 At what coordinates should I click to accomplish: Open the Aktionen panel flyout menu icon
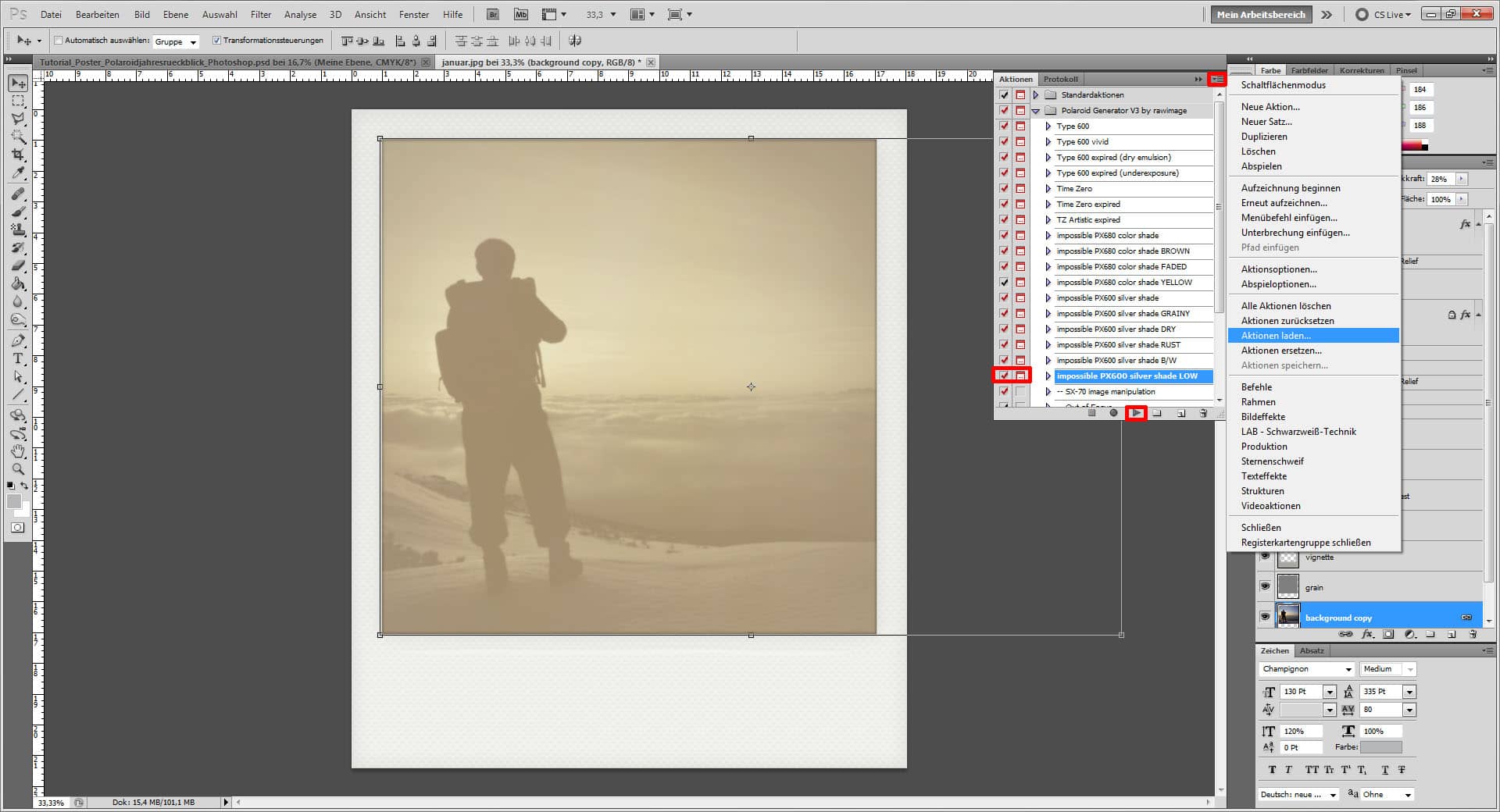tap(1216, 79)
